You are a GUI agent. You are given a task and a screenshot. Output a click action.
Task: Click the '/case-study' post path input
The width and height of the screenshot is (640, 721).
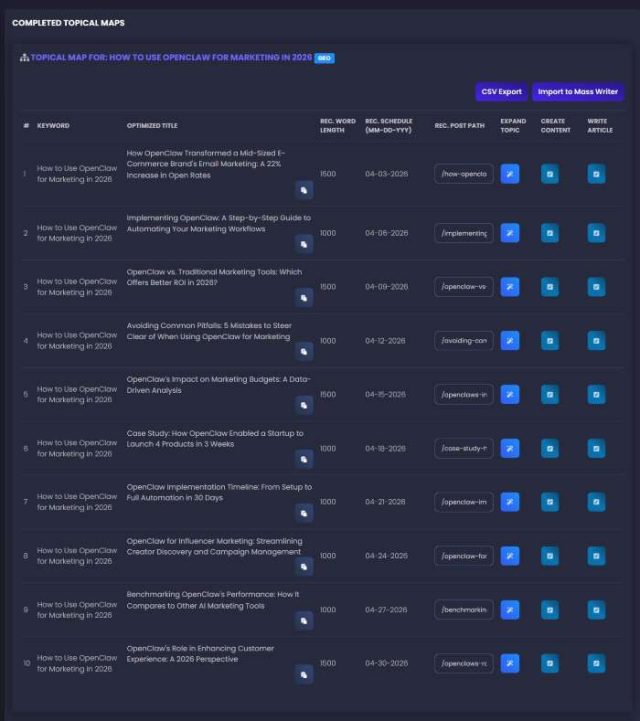(x=464, y=448)
